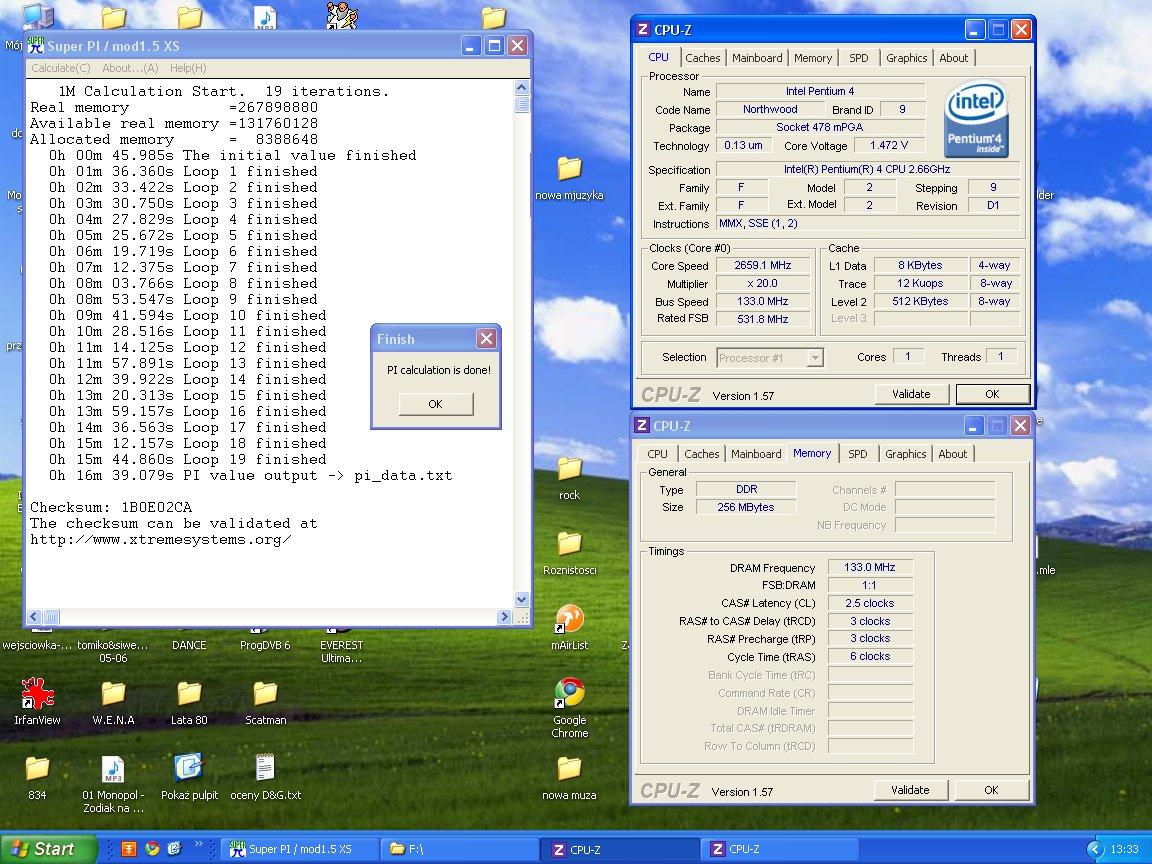Viewport: 1152px width, 864px height.
Task: Open the Processor #1 selection dropdown
Action: coord(815,358)
